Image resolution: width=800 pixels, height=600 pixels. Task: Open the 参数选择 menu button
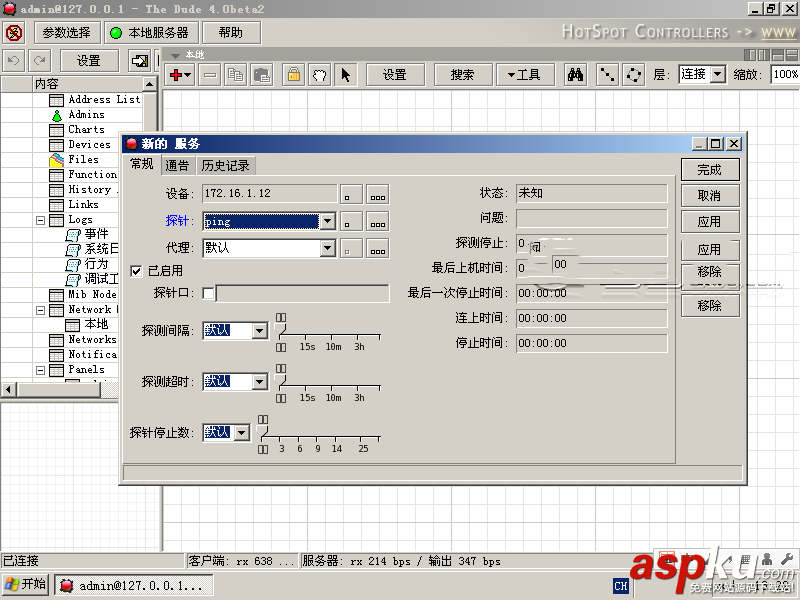(x=67, y=33)
